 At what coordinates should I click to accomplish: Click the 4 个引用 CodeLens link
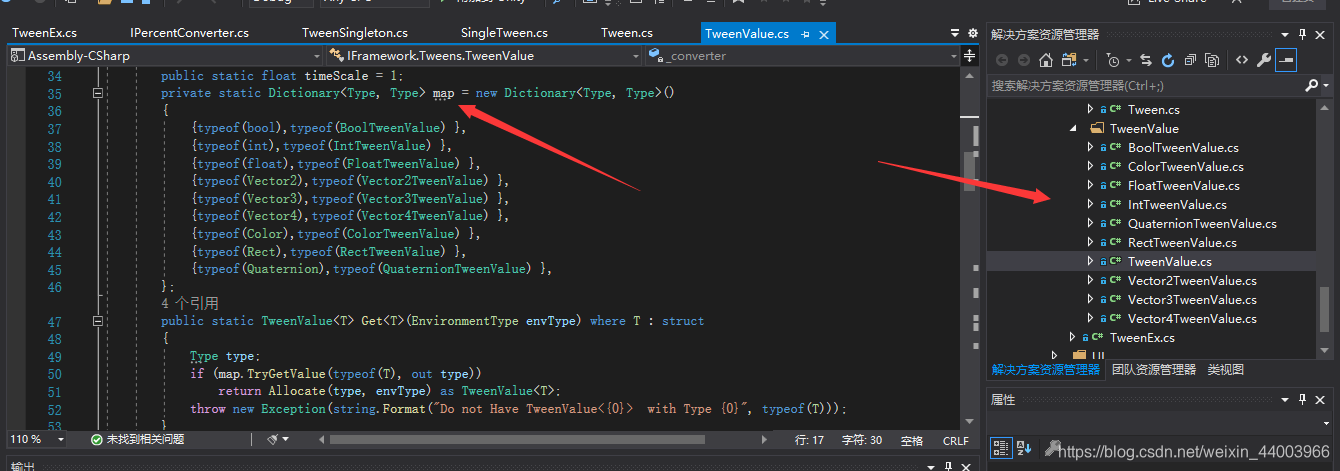pyautogui.click(x=190, y=303)
